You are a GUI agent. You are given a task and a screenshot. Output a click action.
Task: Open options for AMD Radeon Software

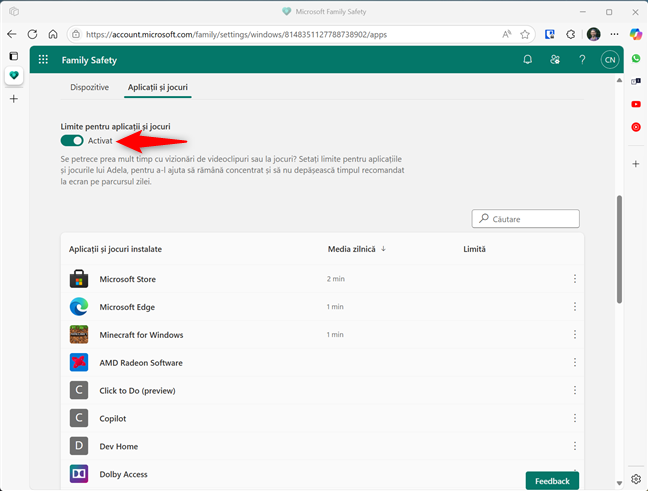point(574,362)
